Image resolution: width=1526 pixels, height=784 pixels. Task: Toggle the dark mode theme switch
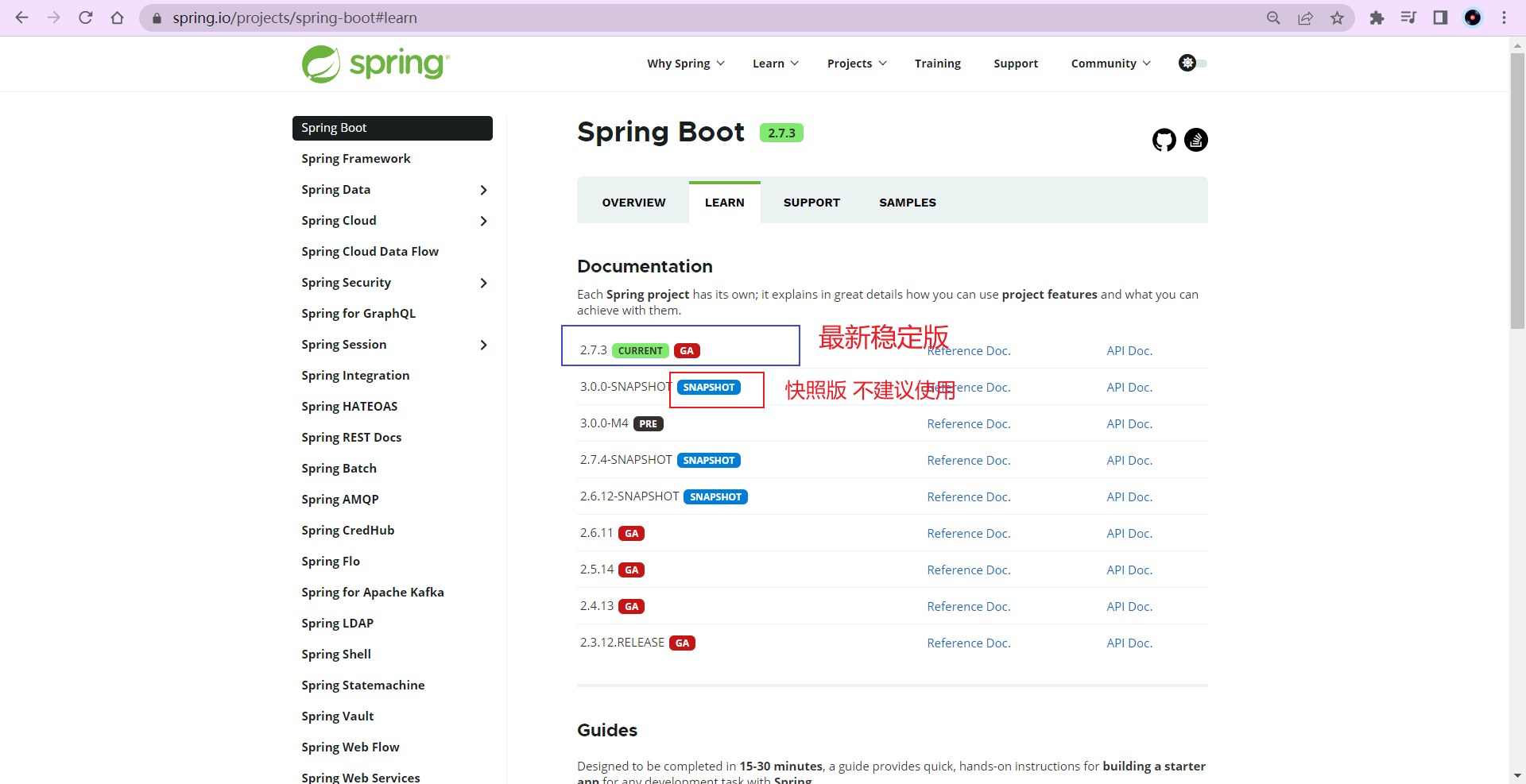click(1192, 63)
